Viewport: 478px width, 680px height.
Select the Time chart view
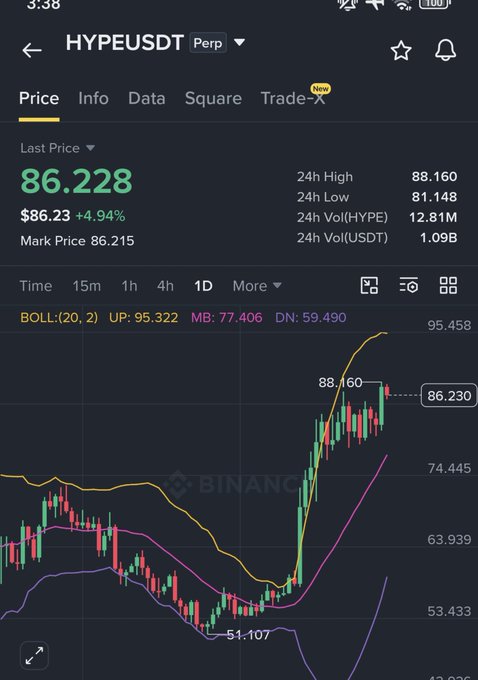click(36, 286)
